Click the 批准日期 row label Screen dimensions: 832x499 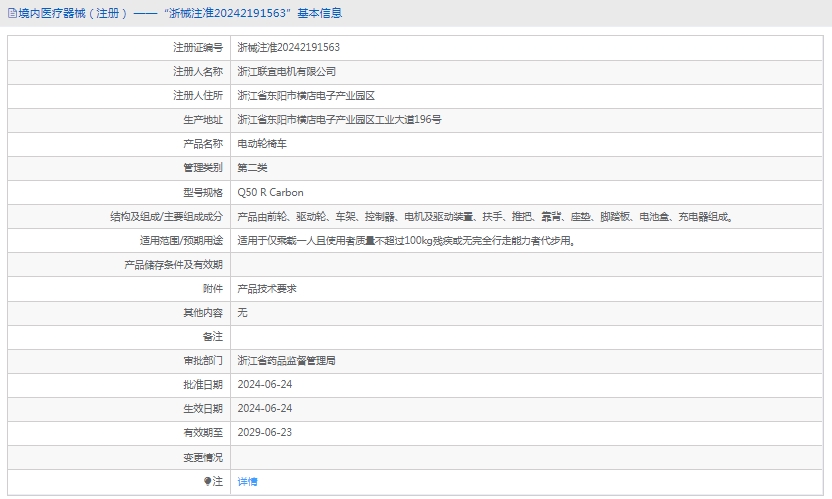[x=203, y=384]
